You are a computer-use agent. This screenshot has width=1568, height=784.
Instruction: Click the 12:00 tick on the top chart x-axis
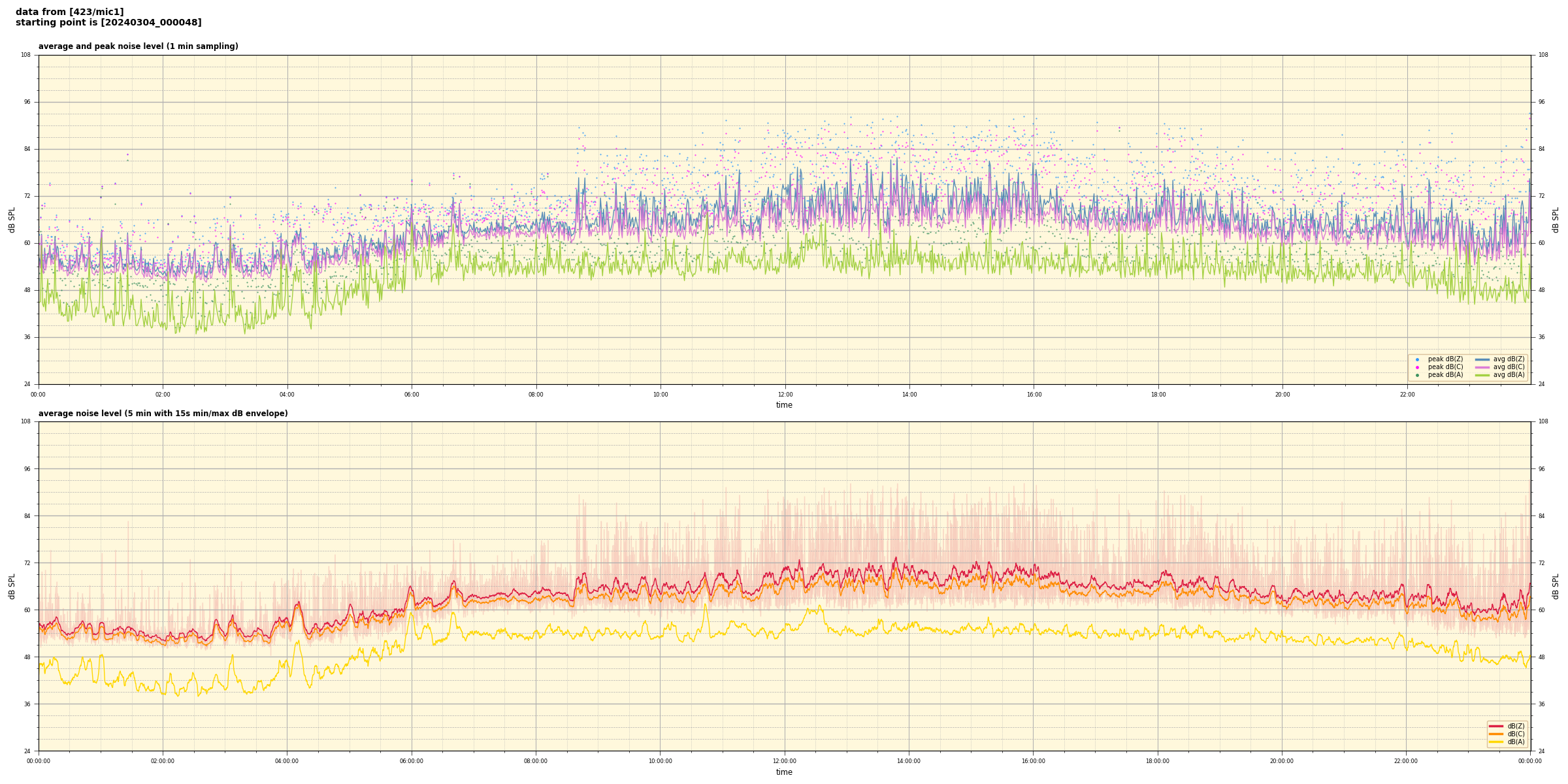[785, 395]
